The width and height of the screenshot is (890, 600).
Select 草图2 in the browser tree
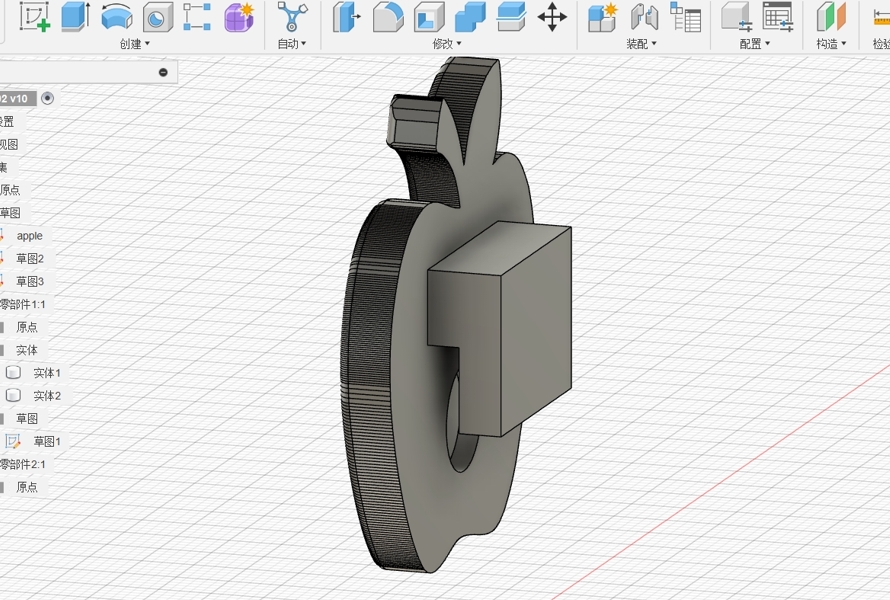[30, 258]
